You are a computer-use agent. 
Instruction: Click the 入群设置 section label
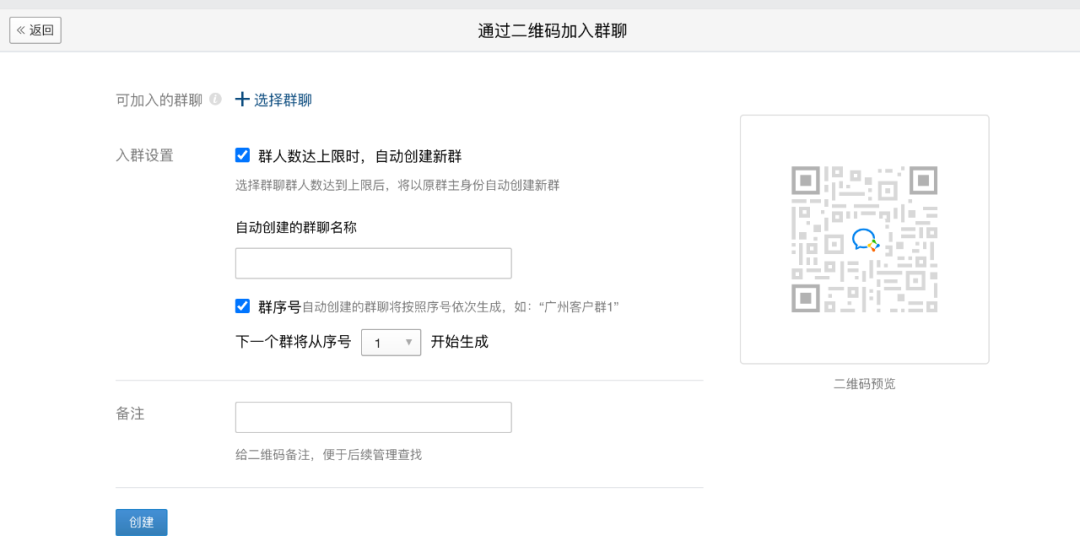point(145,156)
